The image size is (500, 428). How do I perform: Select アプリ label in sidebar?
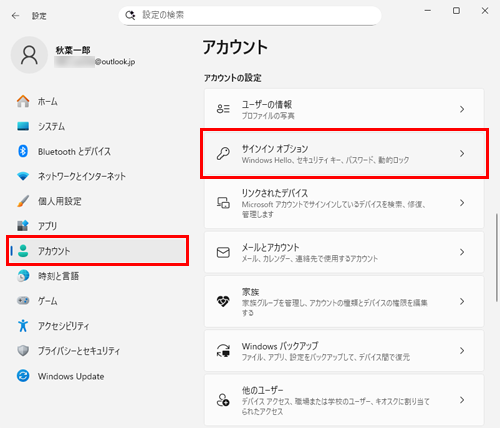pyautogui.click(x=47, y=226)
